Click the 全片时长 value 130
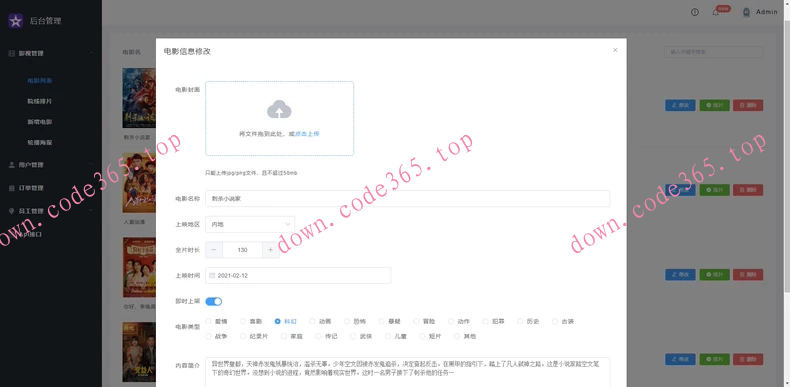Screen dimensions: 790x387 pos(242,250)
